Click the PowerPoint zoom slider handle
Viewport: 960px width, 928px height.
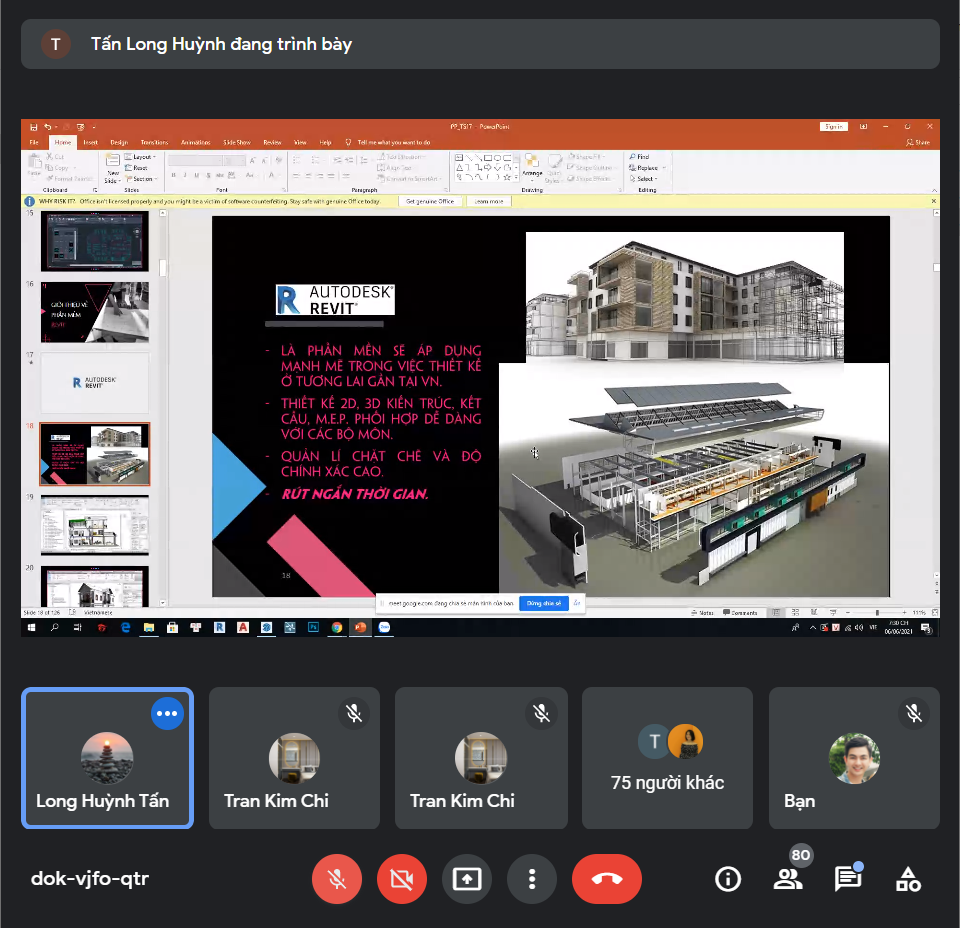tap(877, 613)
